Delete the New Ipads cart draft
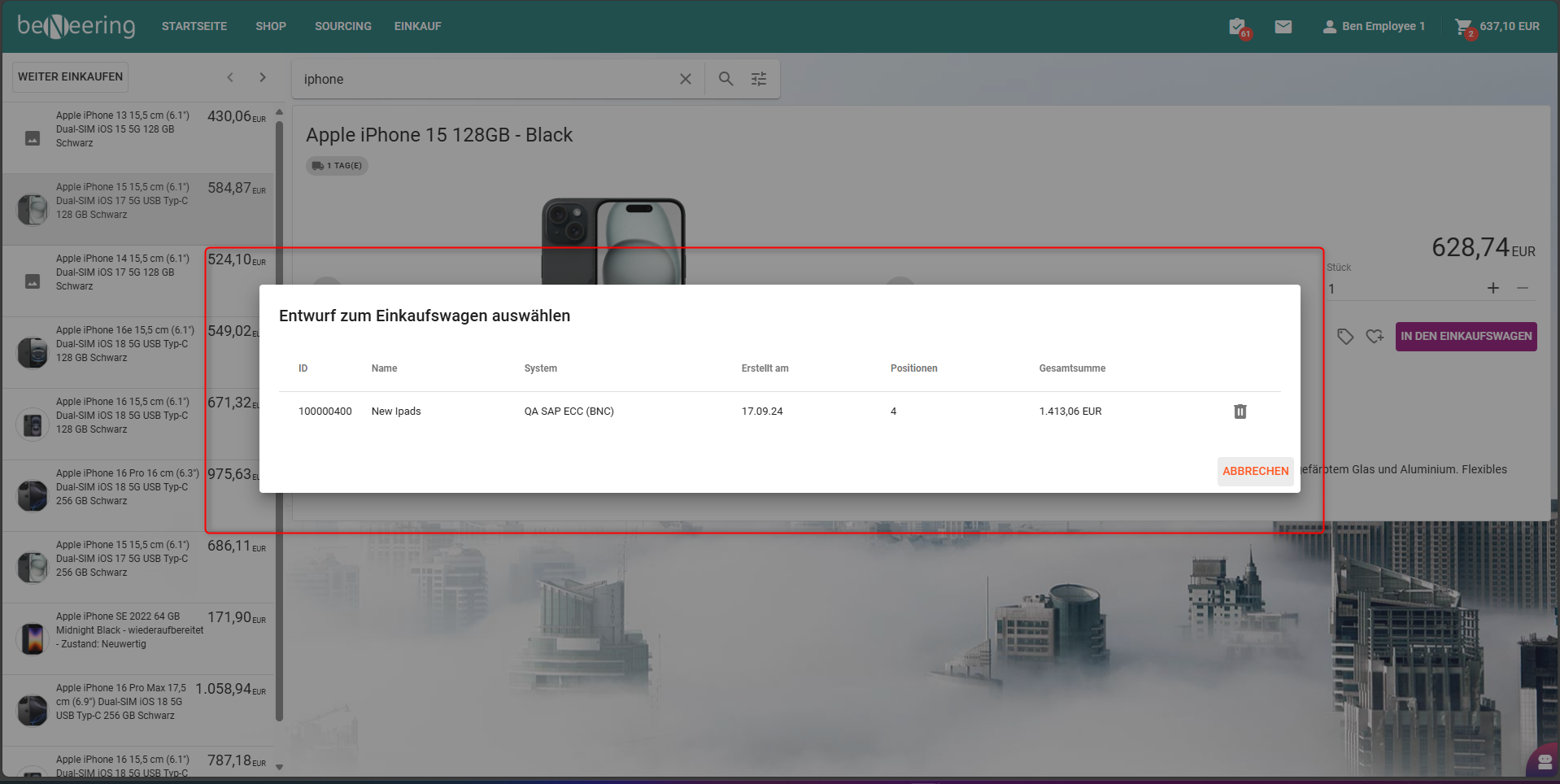Image resolution: width=1560 pixels, height=784 pixels. click(1240, 412)
